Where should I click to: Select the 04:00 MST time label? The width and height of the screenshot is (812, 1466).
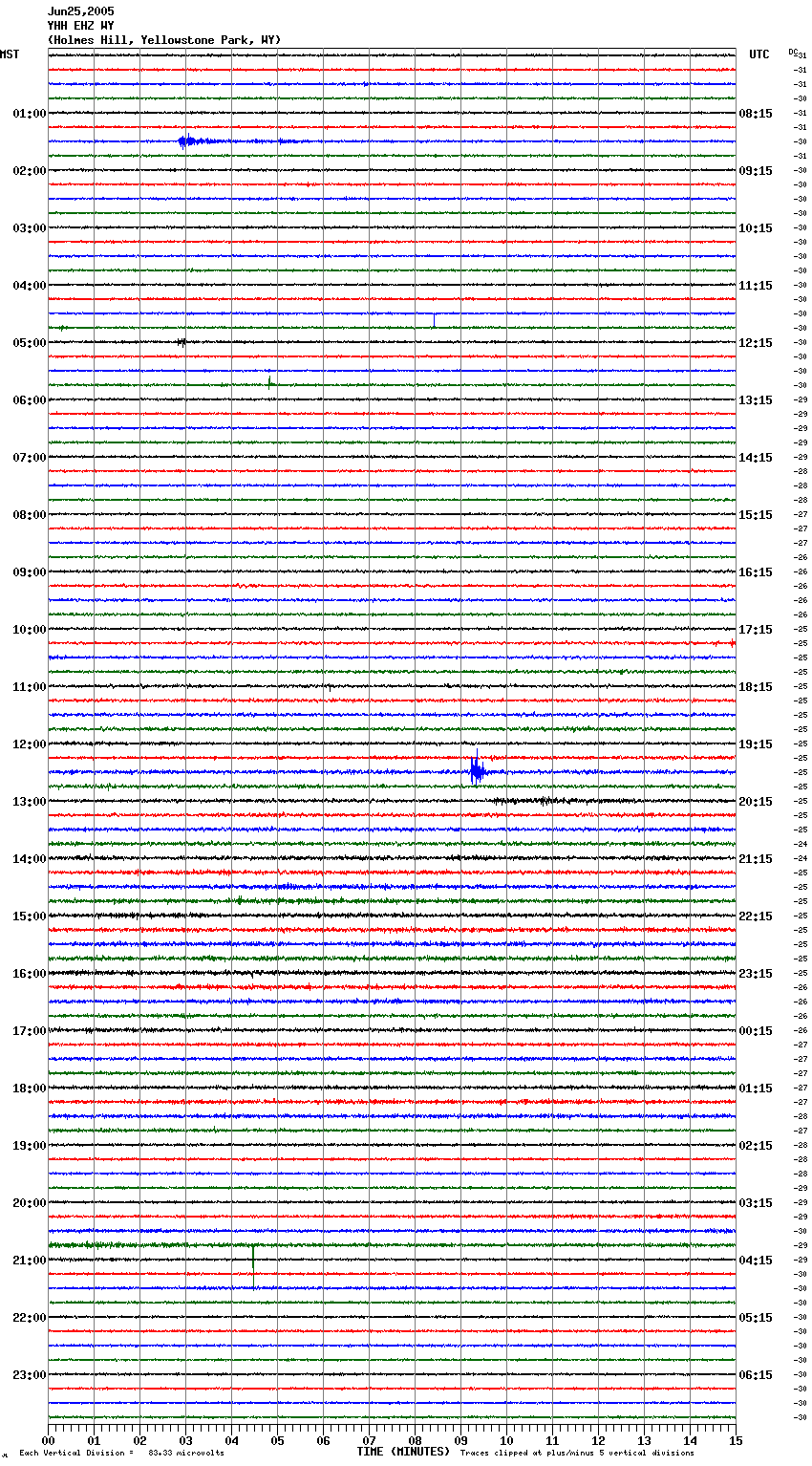pyautogui.click(x=30, y=286)
